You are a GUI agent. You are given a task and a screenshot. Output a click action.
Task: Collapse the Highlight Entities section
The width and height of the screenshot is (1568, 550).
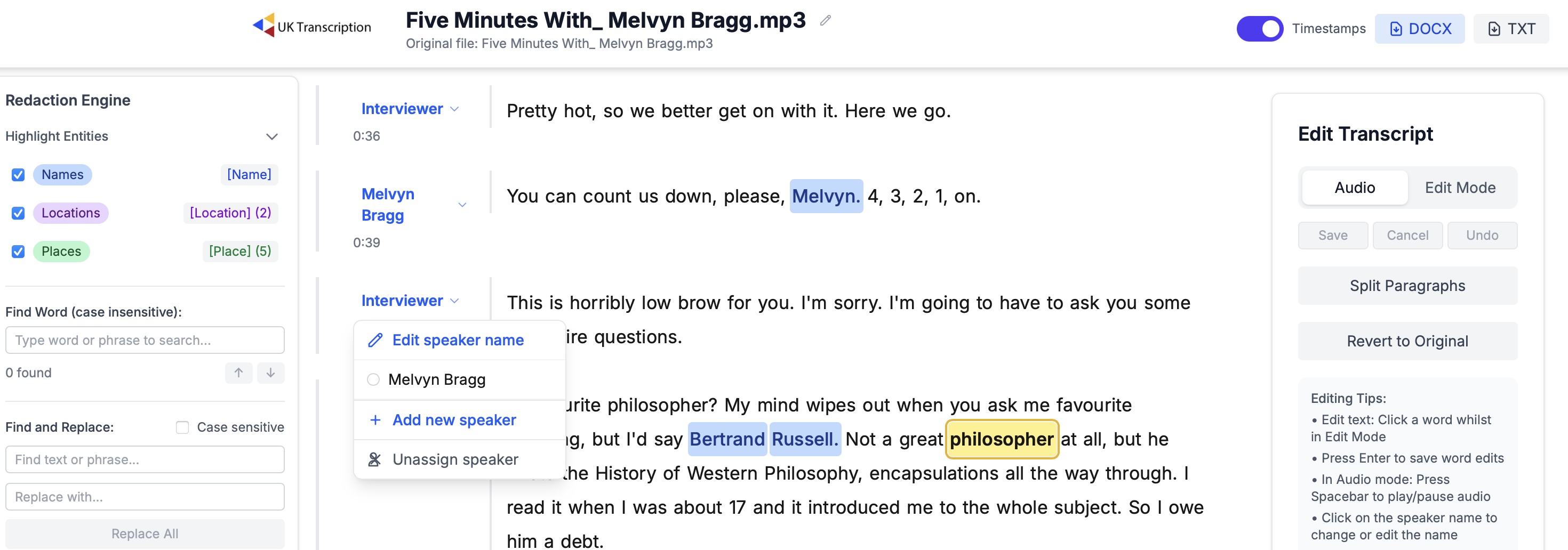pyautogui.click(x=271, y=136)
